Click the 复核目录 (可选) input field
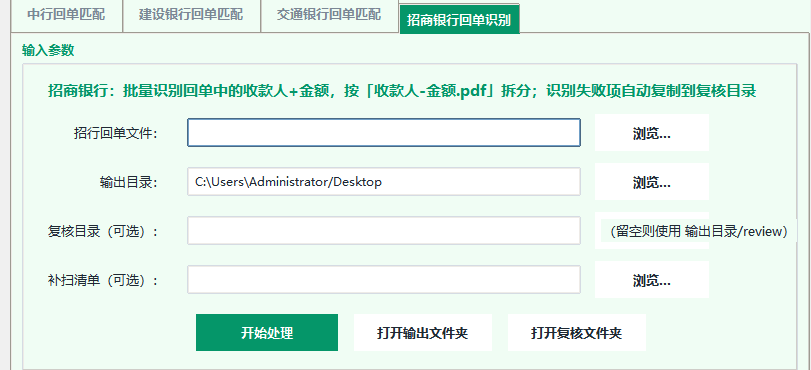The width and height of the screenshot is (811, 370). click(384, 231)
